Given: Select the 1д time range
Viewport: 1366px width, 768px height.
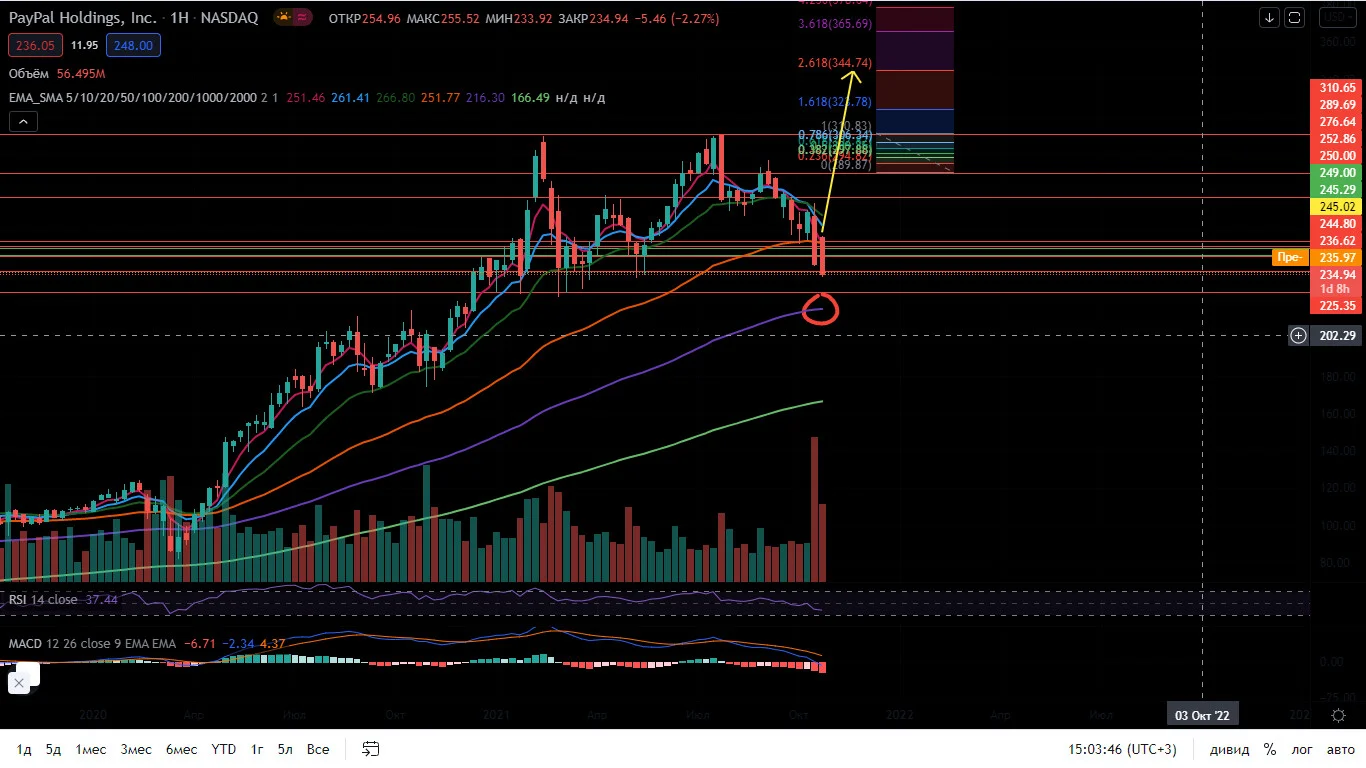Looking at the screenshot, I should tap(24, 749).
